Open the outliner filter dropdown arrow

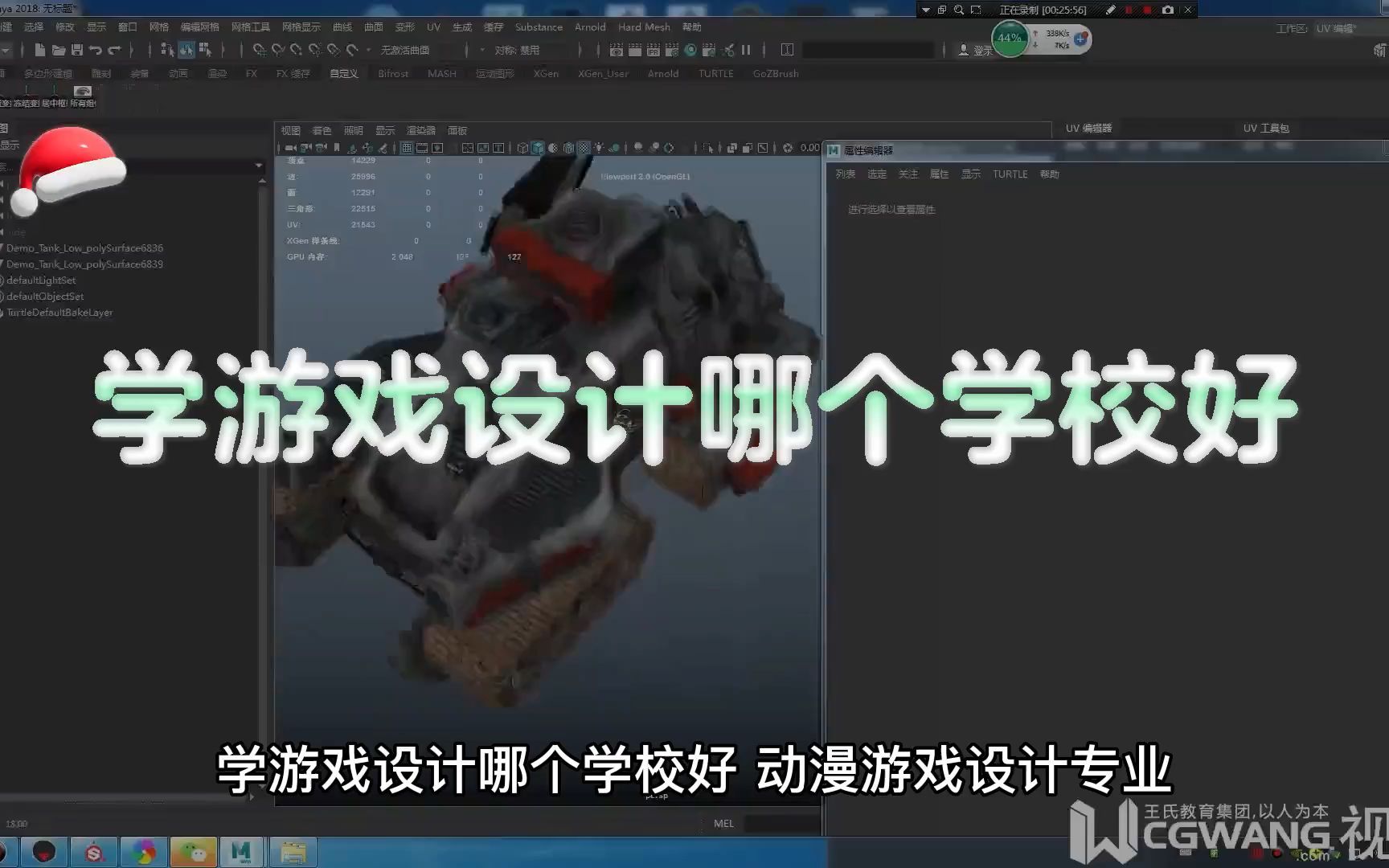coord(259,166)
